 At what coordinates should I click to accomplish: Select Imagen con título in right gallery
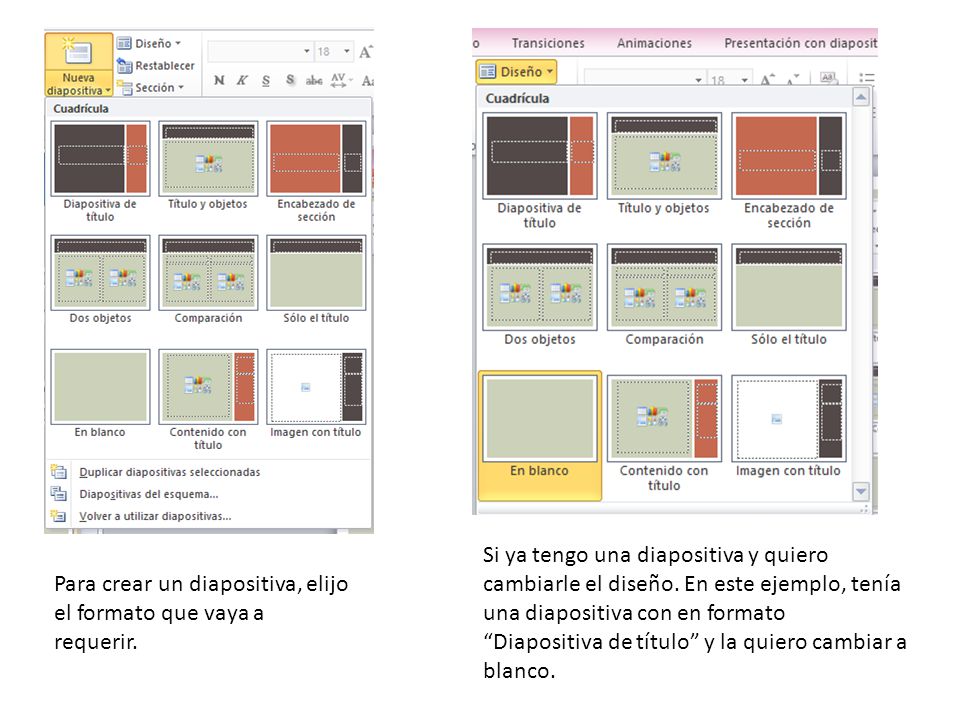789,427
